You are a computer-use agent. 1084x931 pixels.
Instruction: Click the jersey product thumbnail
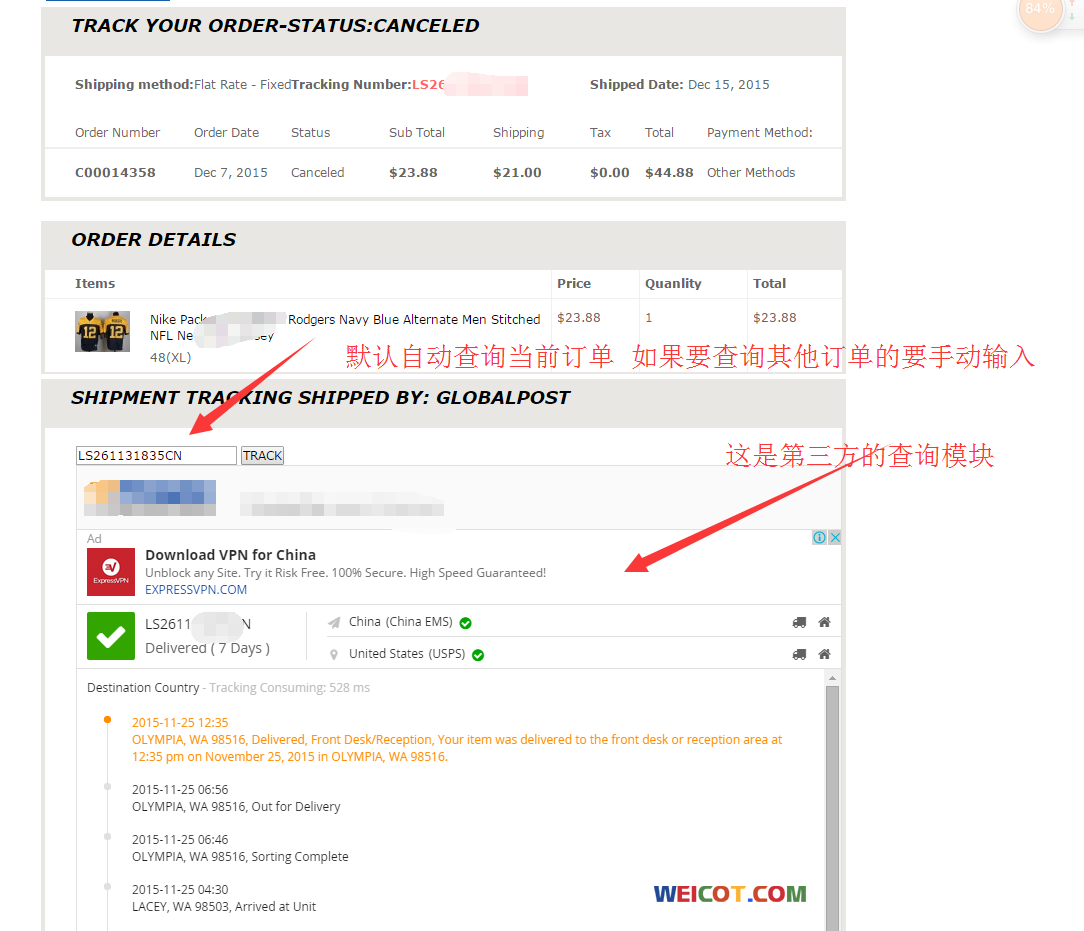point(102,331)
